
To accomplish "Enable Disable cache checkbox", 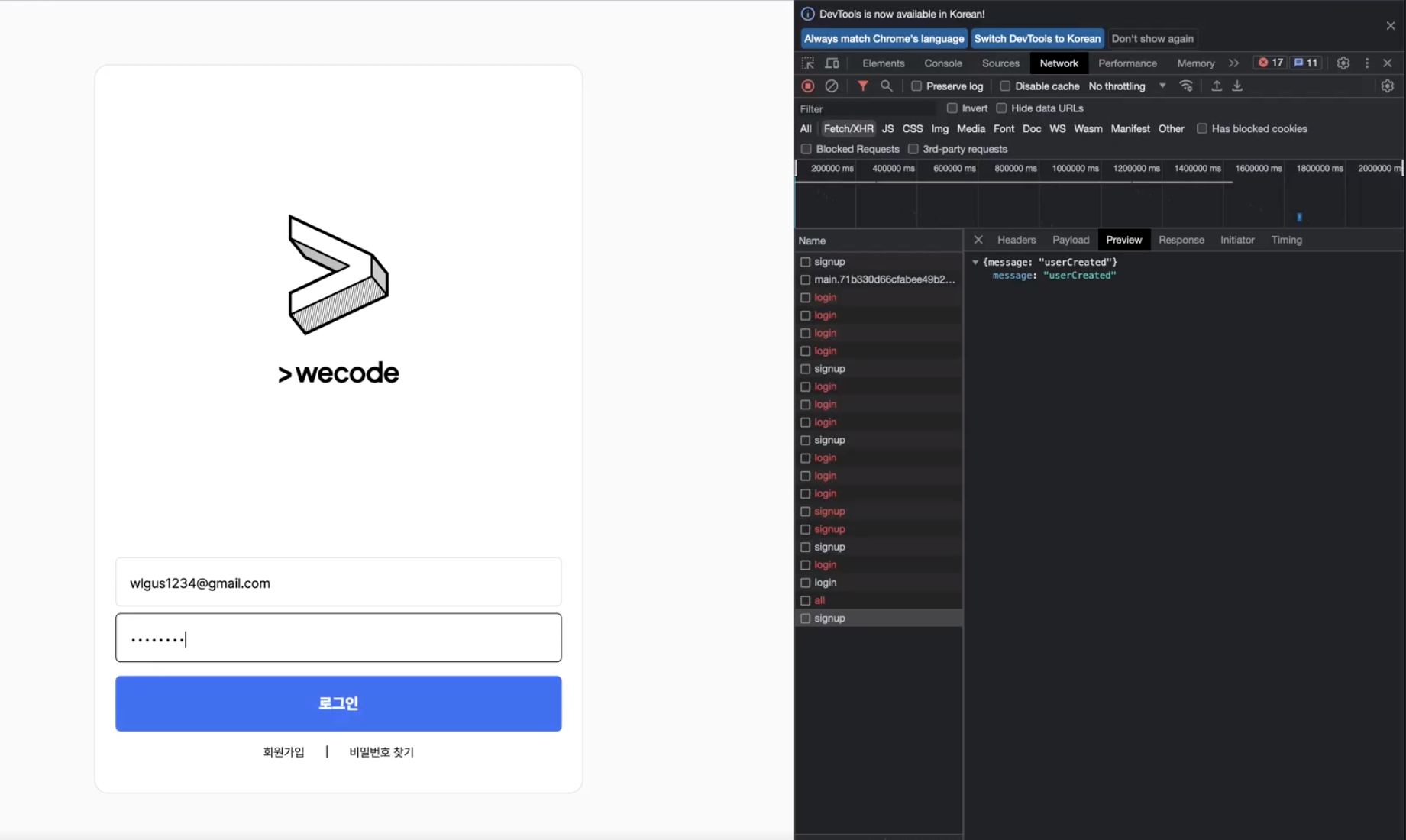I will tap(1005, 86).
